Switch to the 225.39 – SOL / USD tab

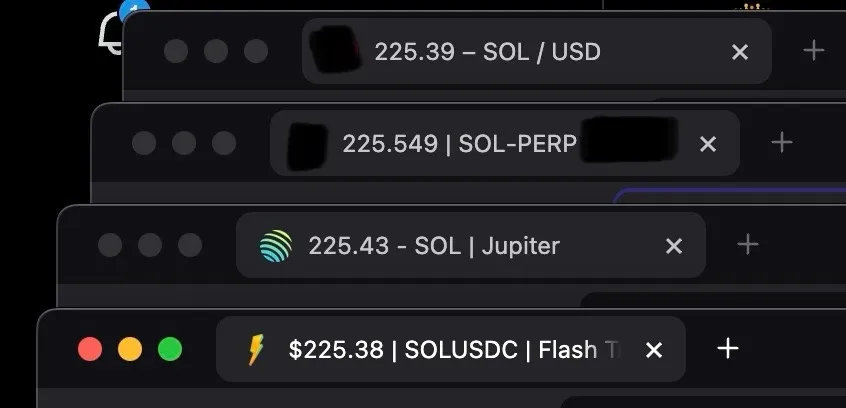[487, 51]
